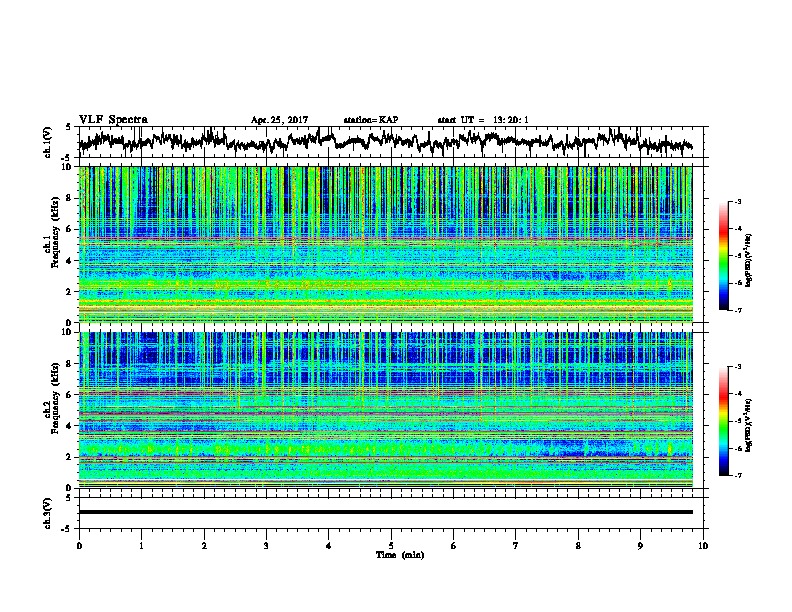Click the "1" tick on the Time axis
The image size is (792, 612).
click(141, 546)
